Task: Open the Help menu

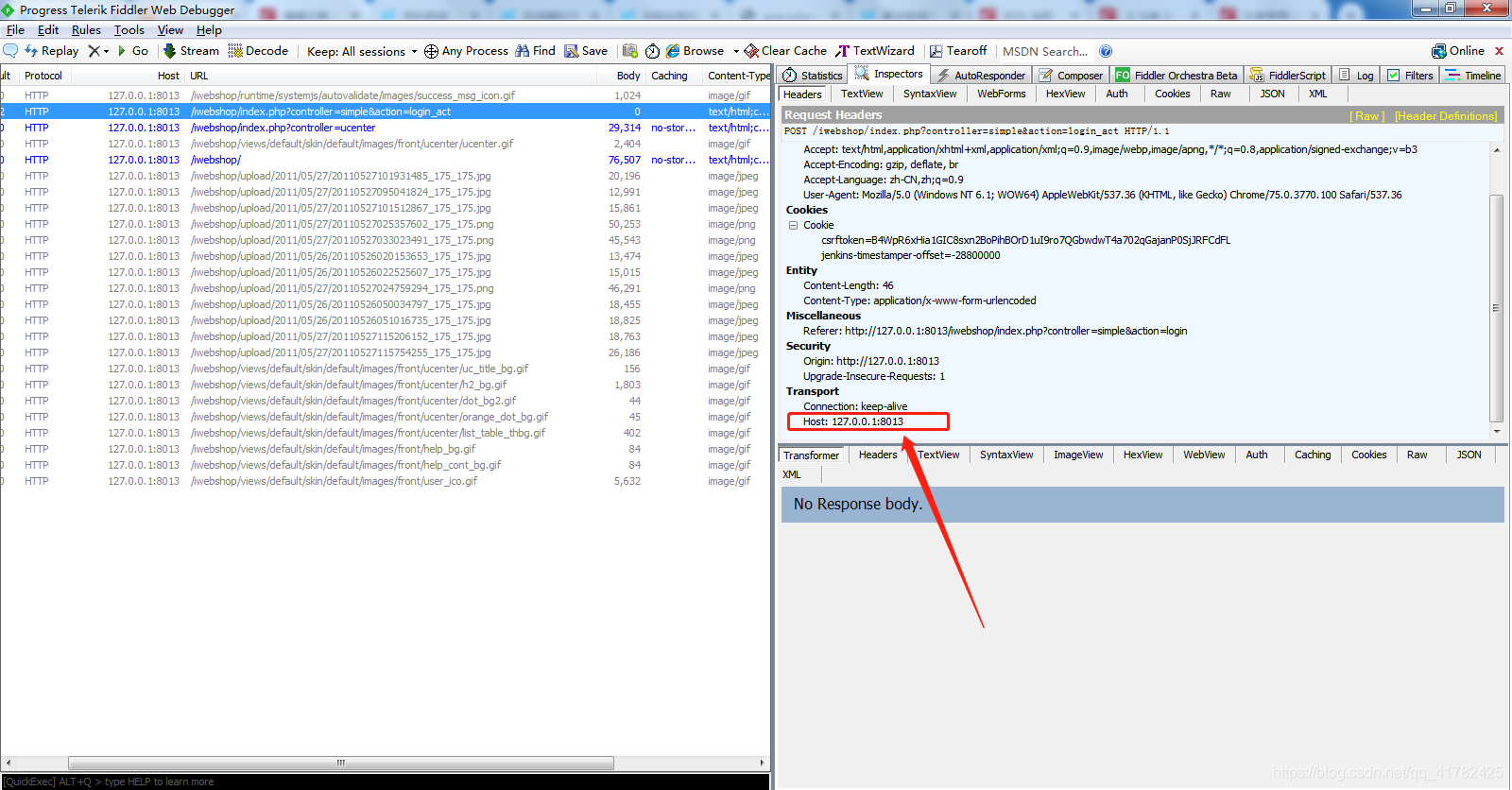Action: (209, 30)
